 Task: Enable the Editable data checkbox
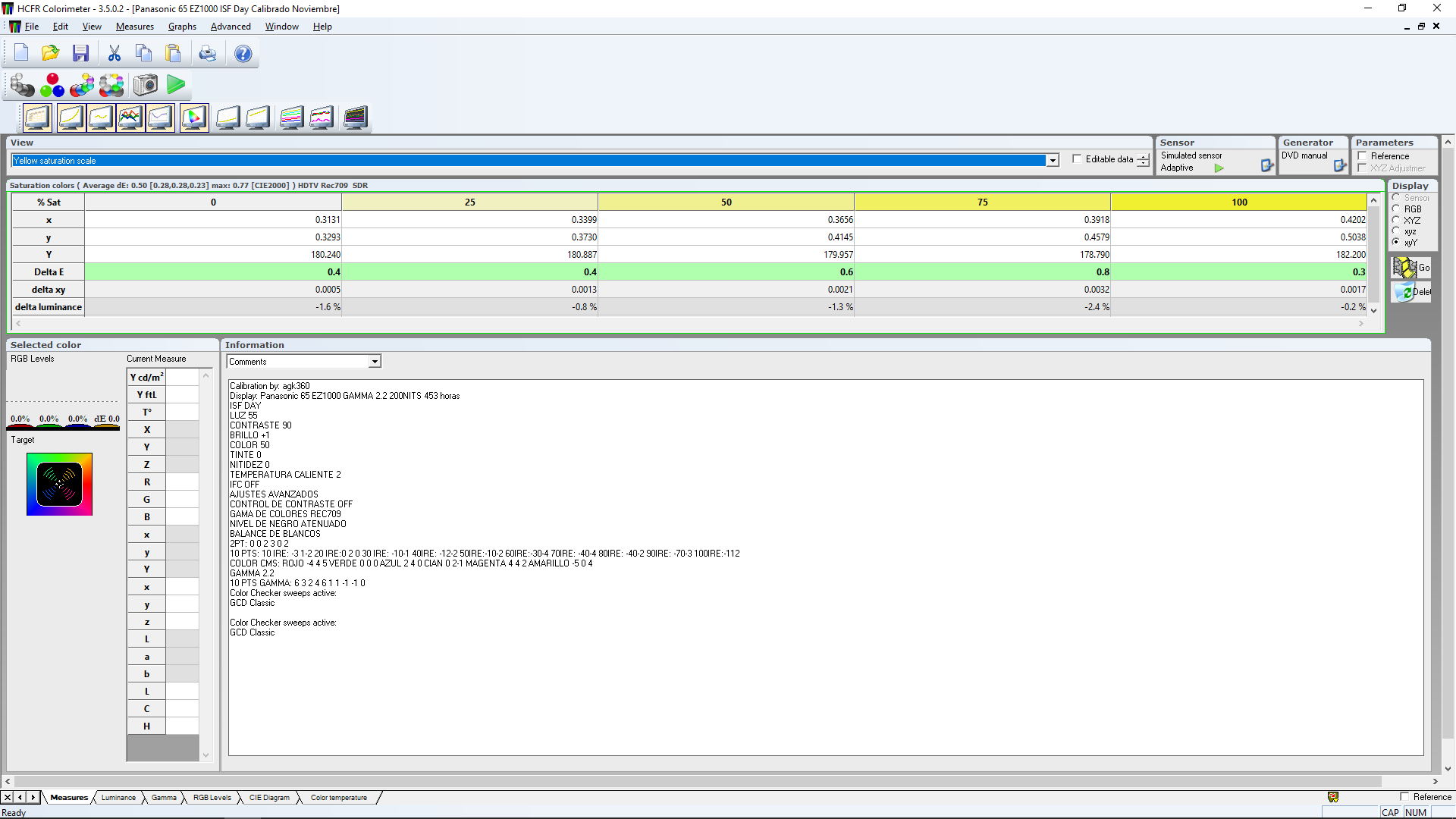pyautogui.click(x=1077, y=159)
